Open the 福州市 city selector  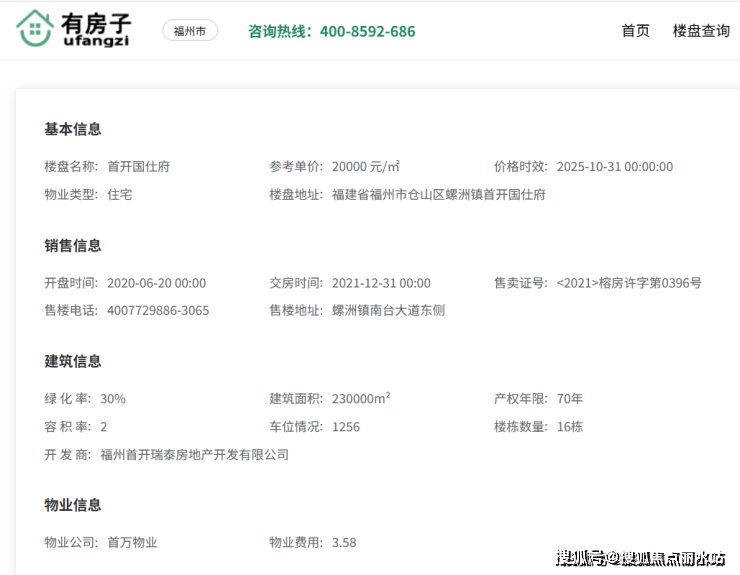point(190,31)
